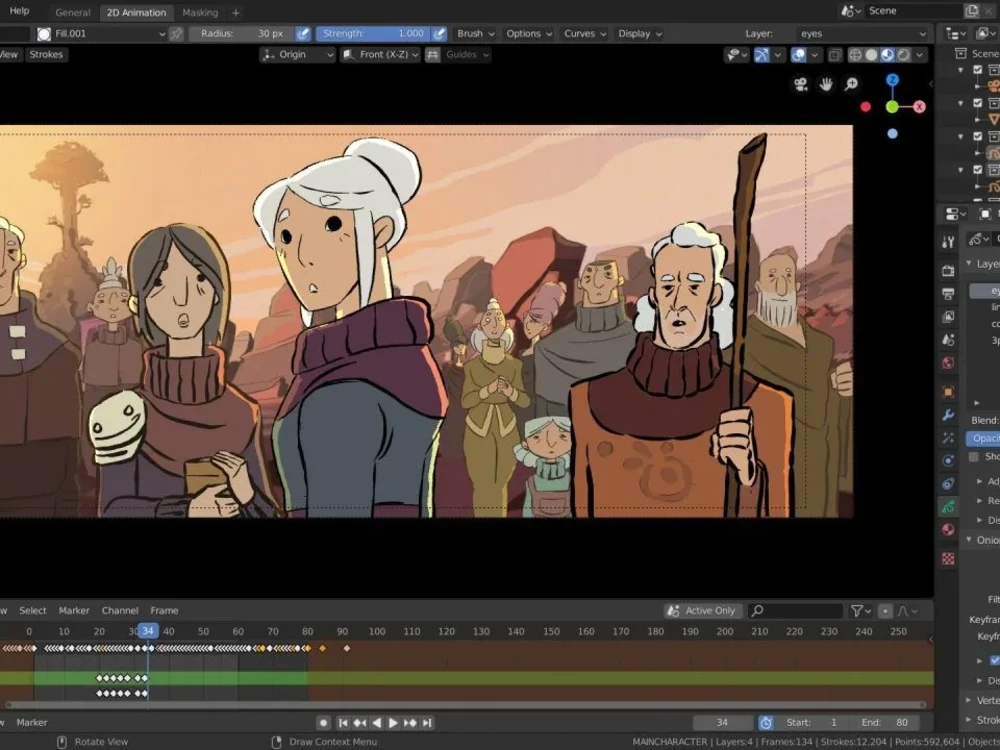
Task: Click the pink X axis gizmo handle
Action: click(x=919, y=107)
